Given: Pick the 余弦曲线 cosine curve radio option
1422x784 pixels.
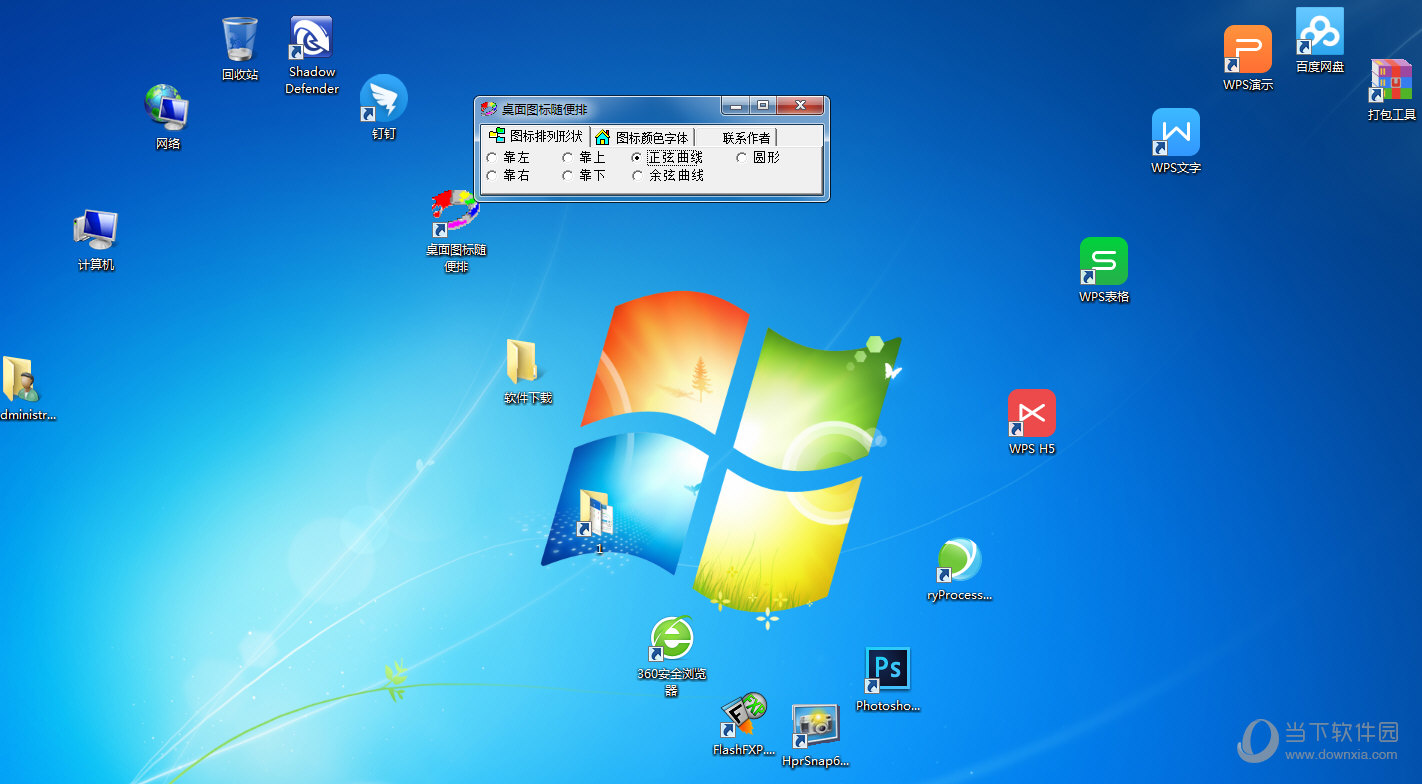Looking at the screenshot, I should 668,175.
